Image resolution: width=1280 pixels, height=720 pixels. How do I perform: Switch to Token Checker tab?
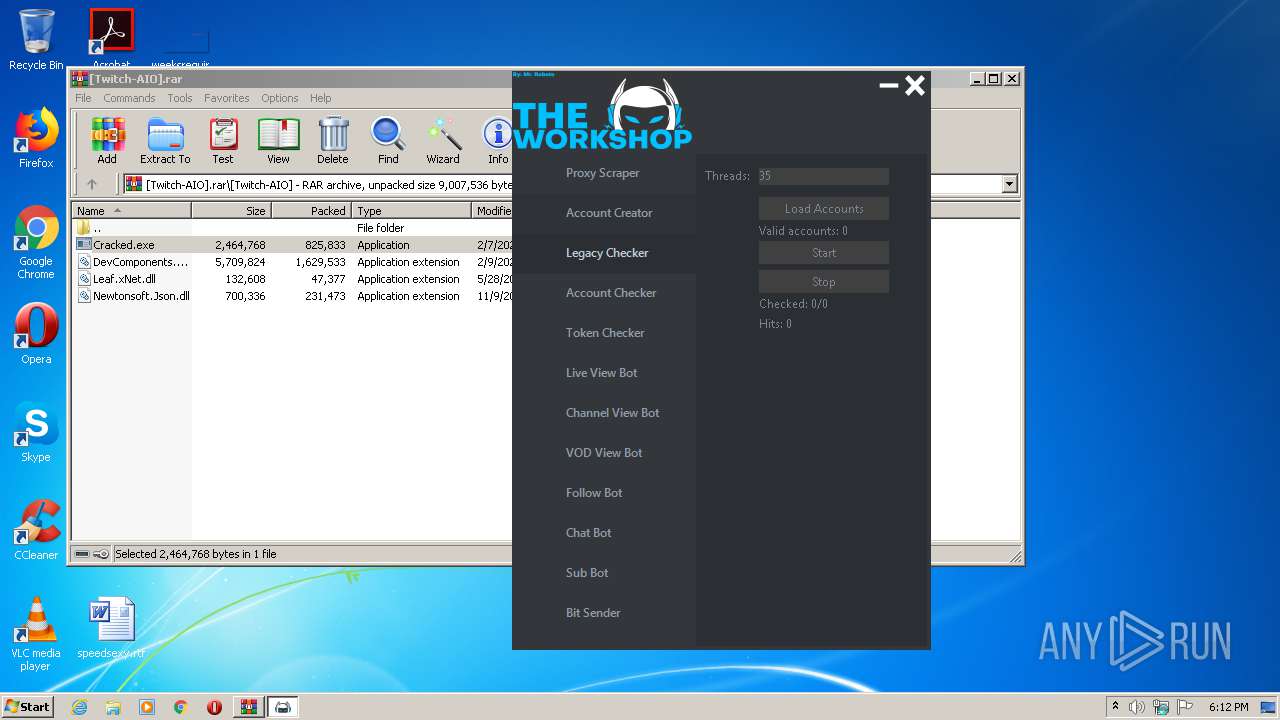(x=604, y=333)
